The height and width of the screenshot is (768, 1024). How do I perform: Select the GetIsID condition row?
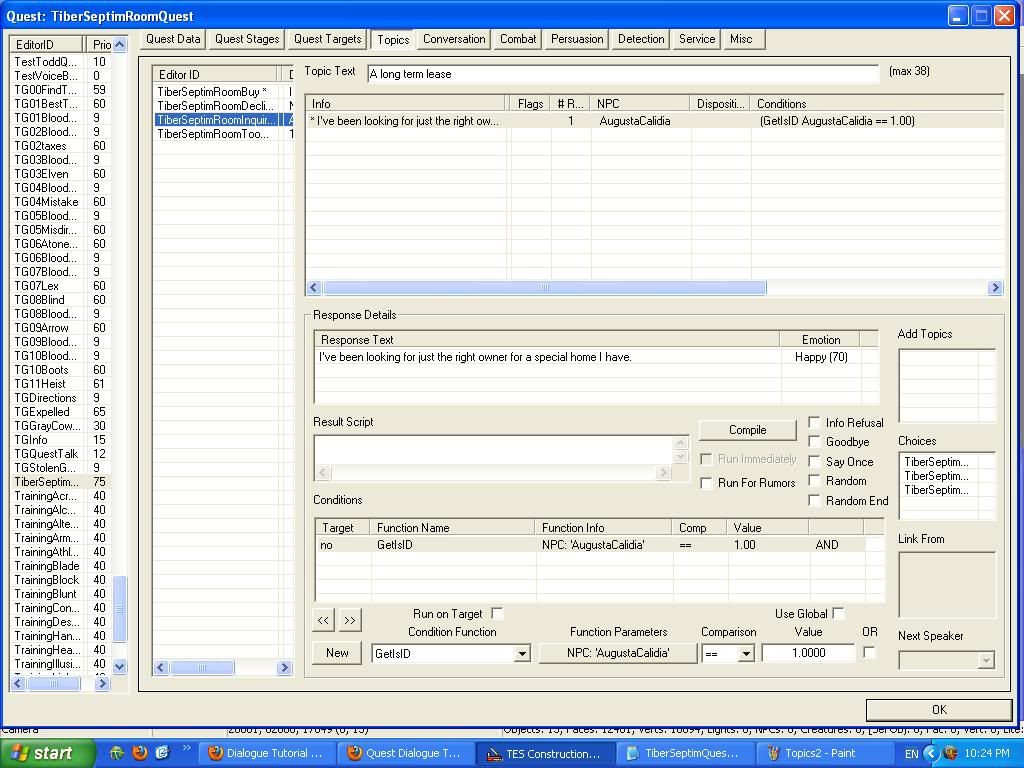[600, 545]
